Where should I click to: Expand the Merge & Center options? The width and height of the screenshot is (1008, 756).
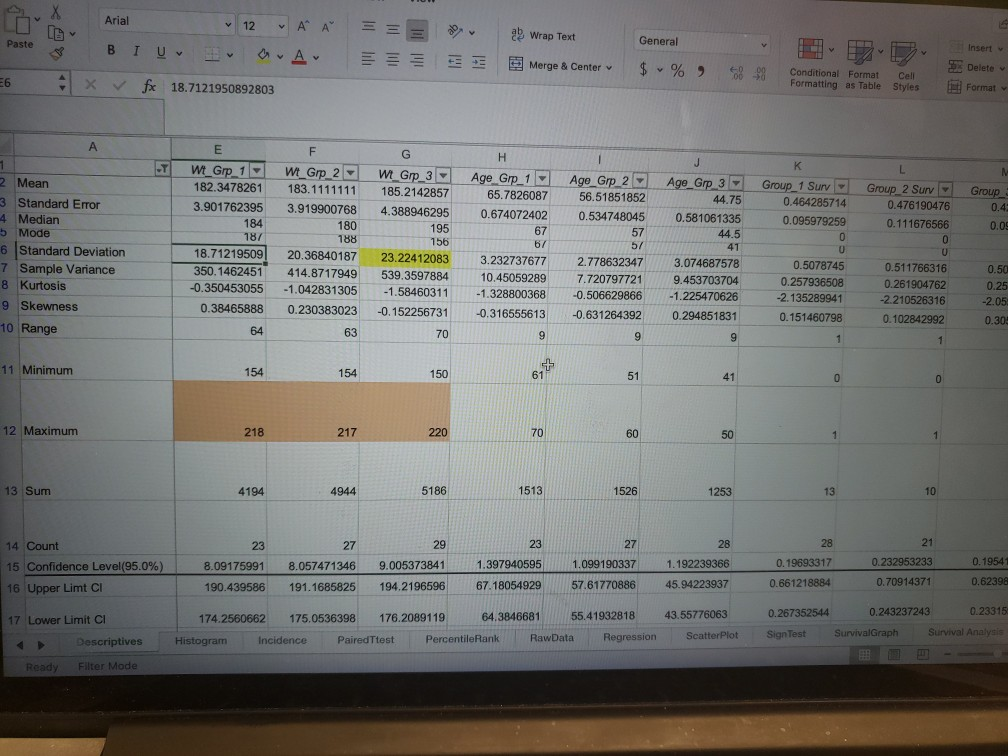610,65
